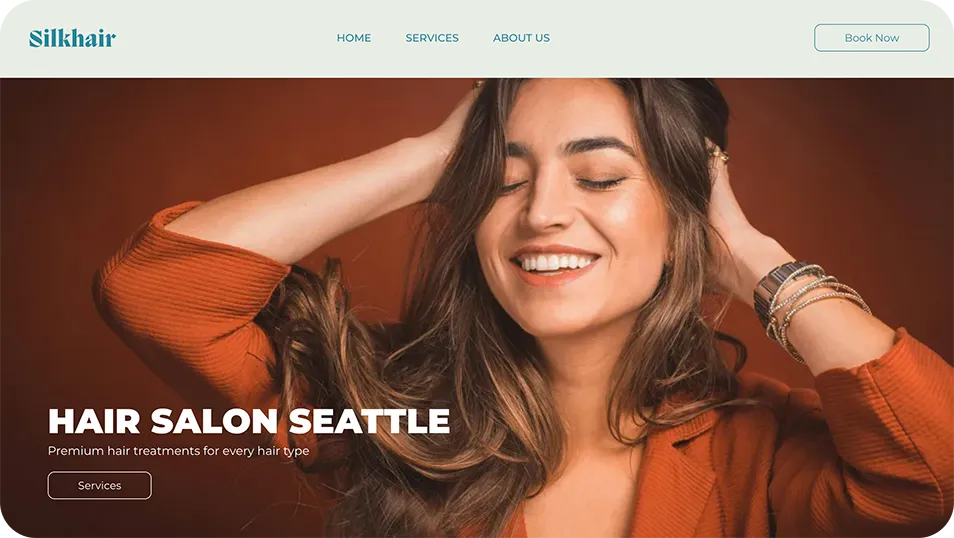Viewport: 954px width, 538px height.
Task: Go to SERVICES in the top navigation
Action: pyautogui.click(x=432, y=38)
